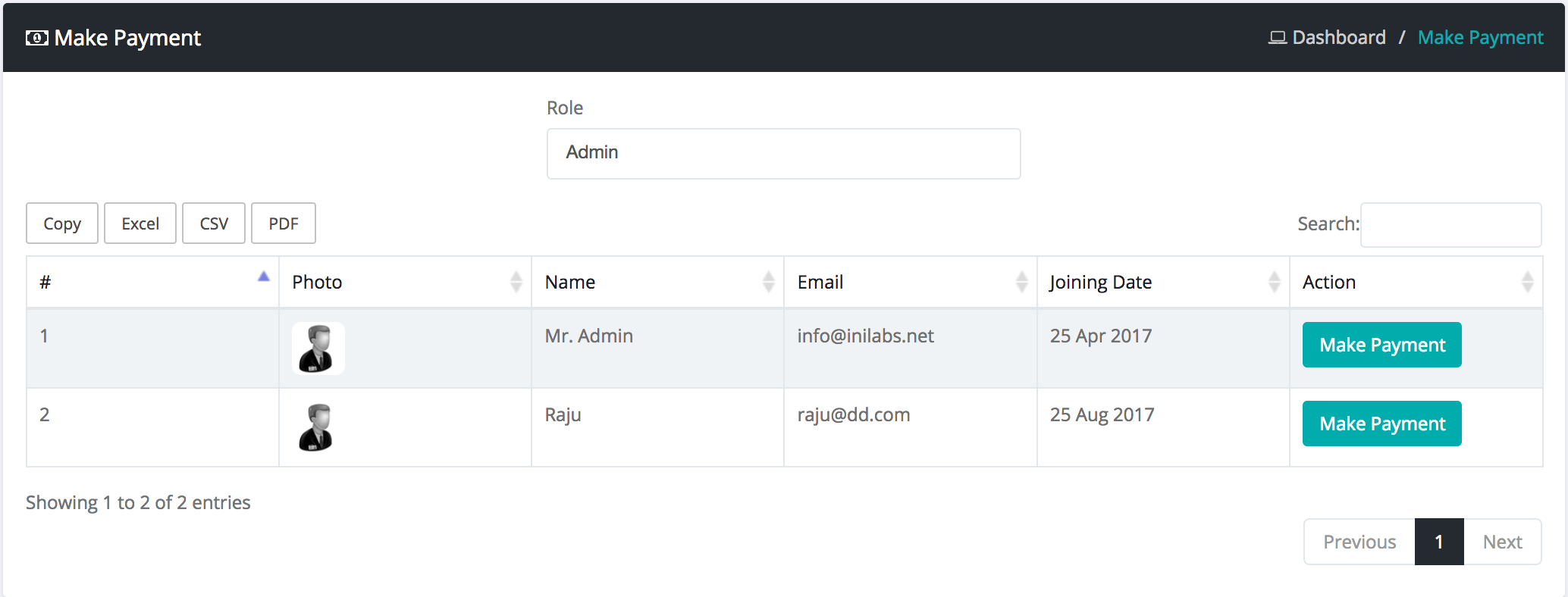Make Payment for Mr. Admin

pos(1381,345)
